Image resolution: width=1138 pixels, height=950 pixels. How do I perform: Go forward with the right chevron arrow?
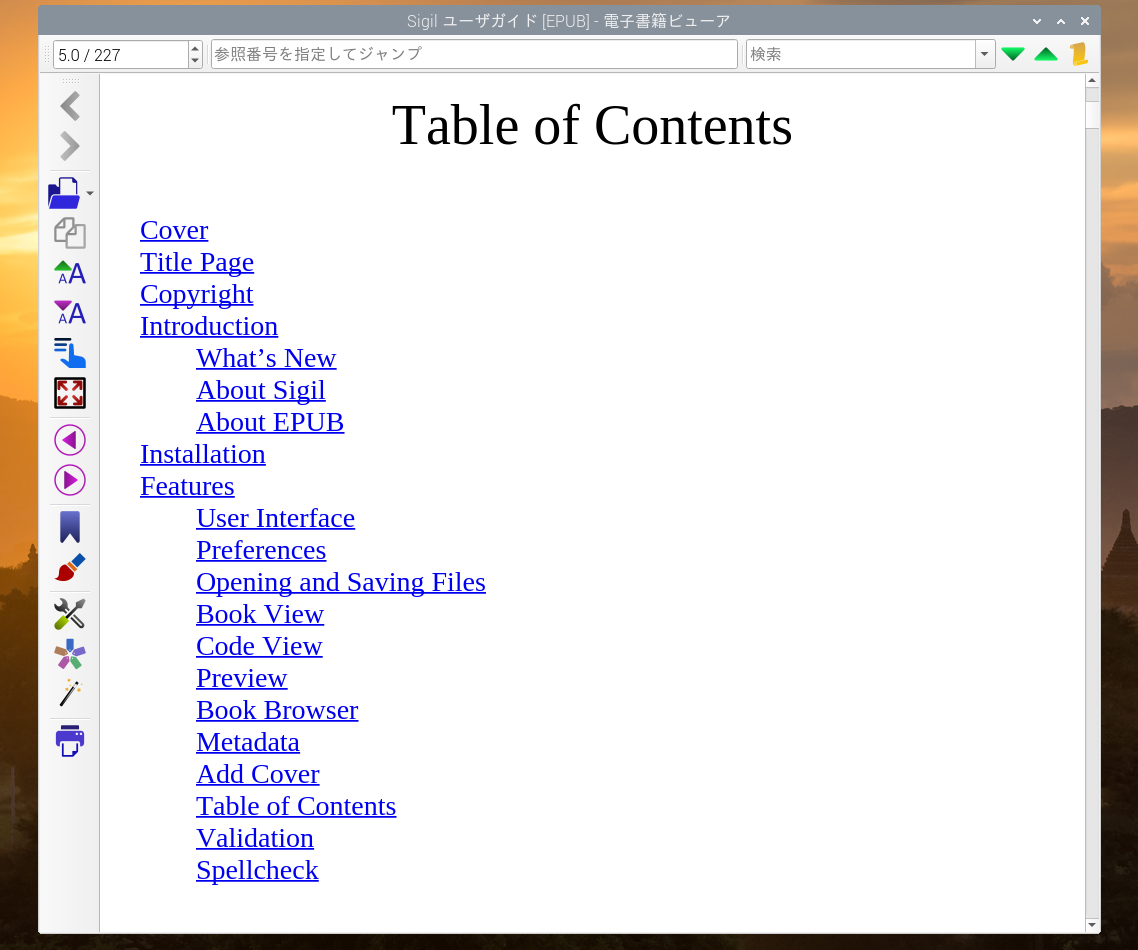(70, 147)
